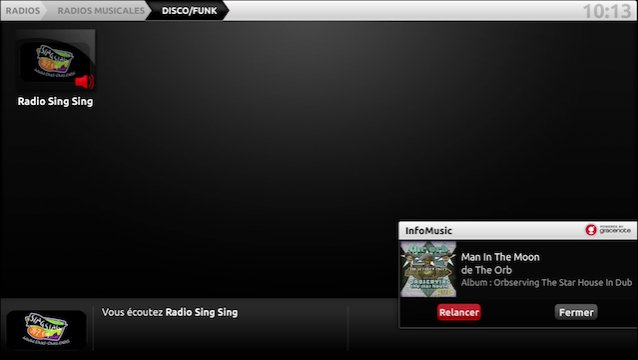Click the Relancer button
Viewport: 638px width, 360px height.
click(x=459, y=312)
